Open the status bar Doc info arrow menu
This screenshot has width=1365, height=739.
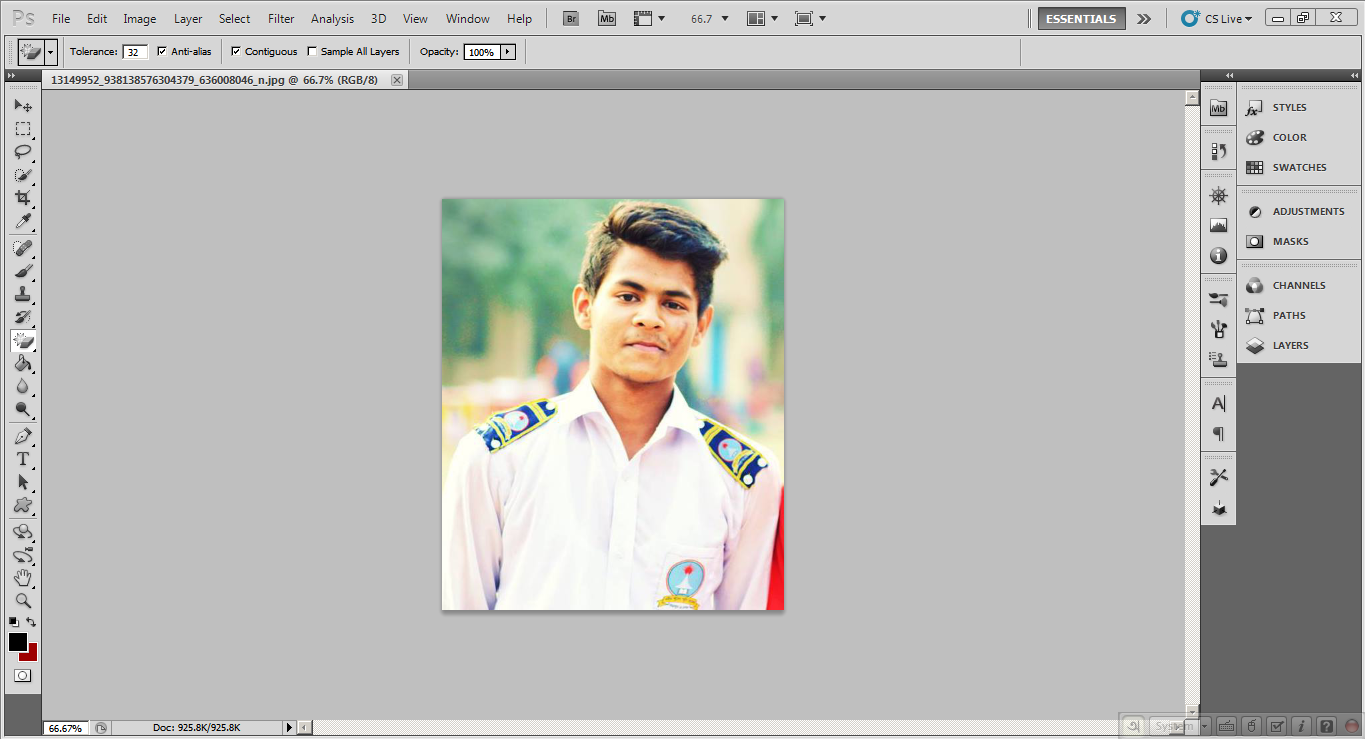click(289, 728)
